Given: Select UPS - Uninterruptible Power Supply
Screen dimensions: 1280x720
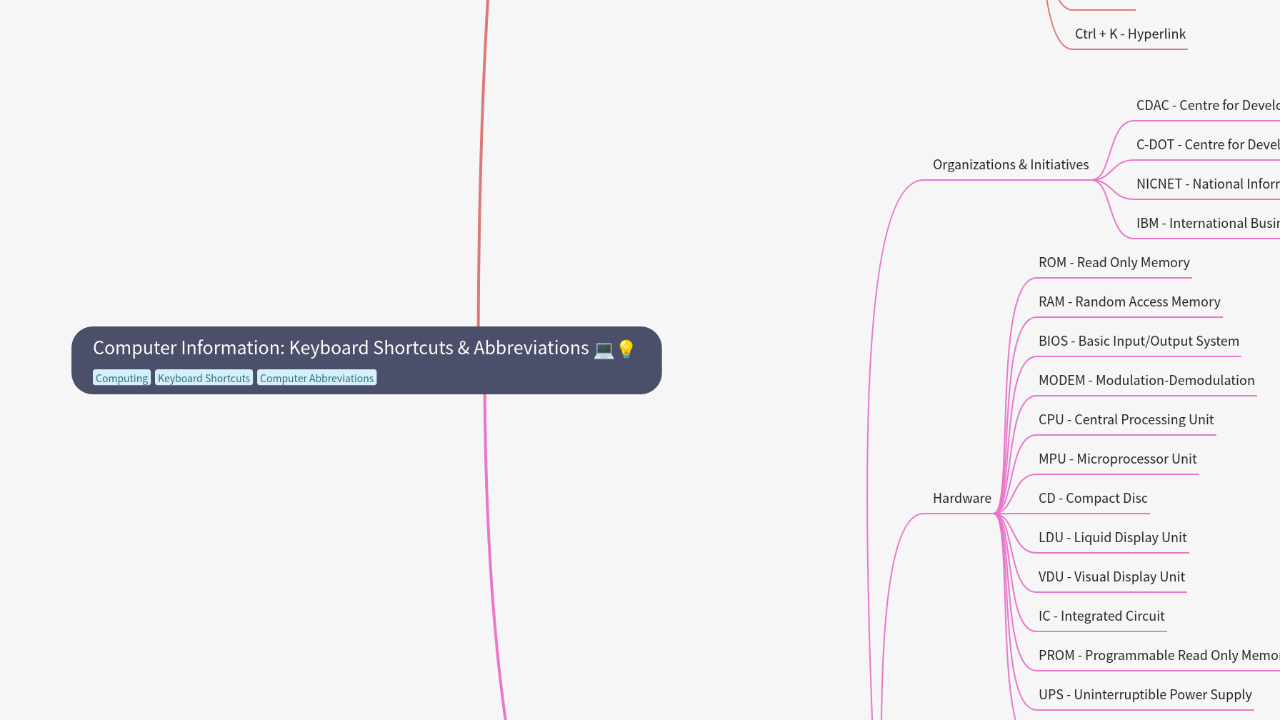Looking at the screenshot, I should pos(1145,695).
